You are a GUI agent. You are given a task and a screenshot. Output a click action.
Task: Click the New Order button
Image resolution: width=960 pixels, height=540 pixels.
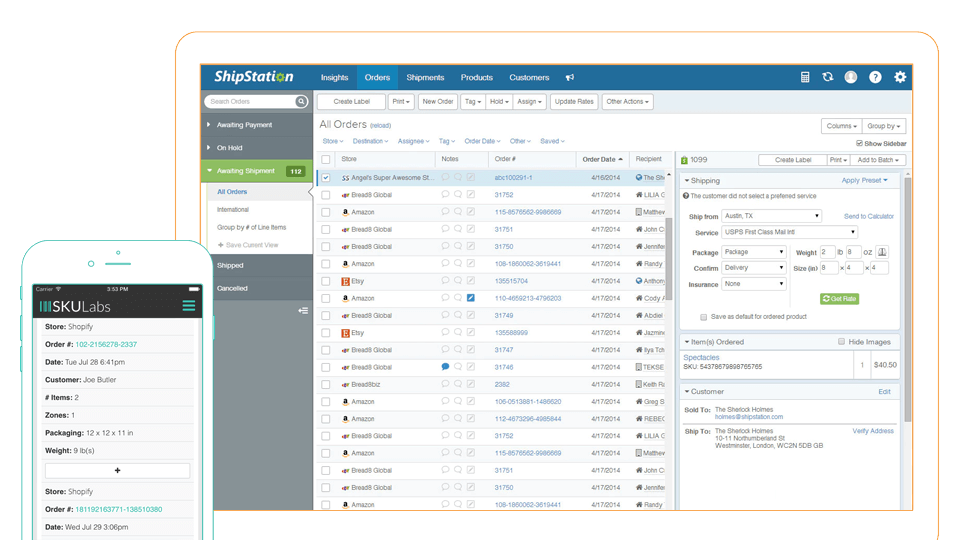[438, 102]
